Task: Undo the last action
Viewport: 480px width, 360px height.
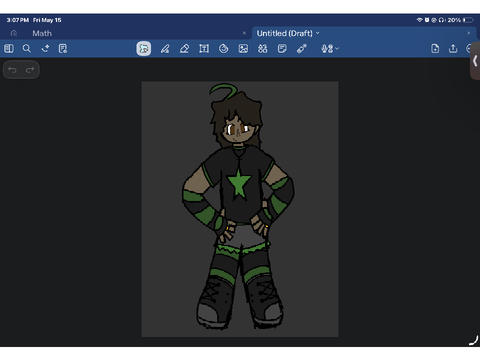Action: (x=12, y=70)
